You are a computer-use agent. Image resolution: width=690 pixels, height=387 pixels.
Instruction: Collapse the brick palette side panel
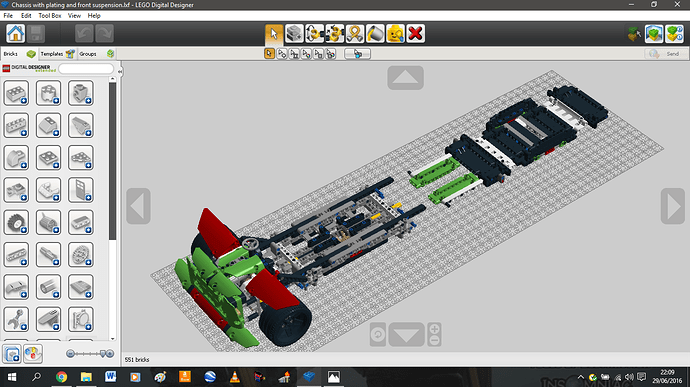[120, 71]
